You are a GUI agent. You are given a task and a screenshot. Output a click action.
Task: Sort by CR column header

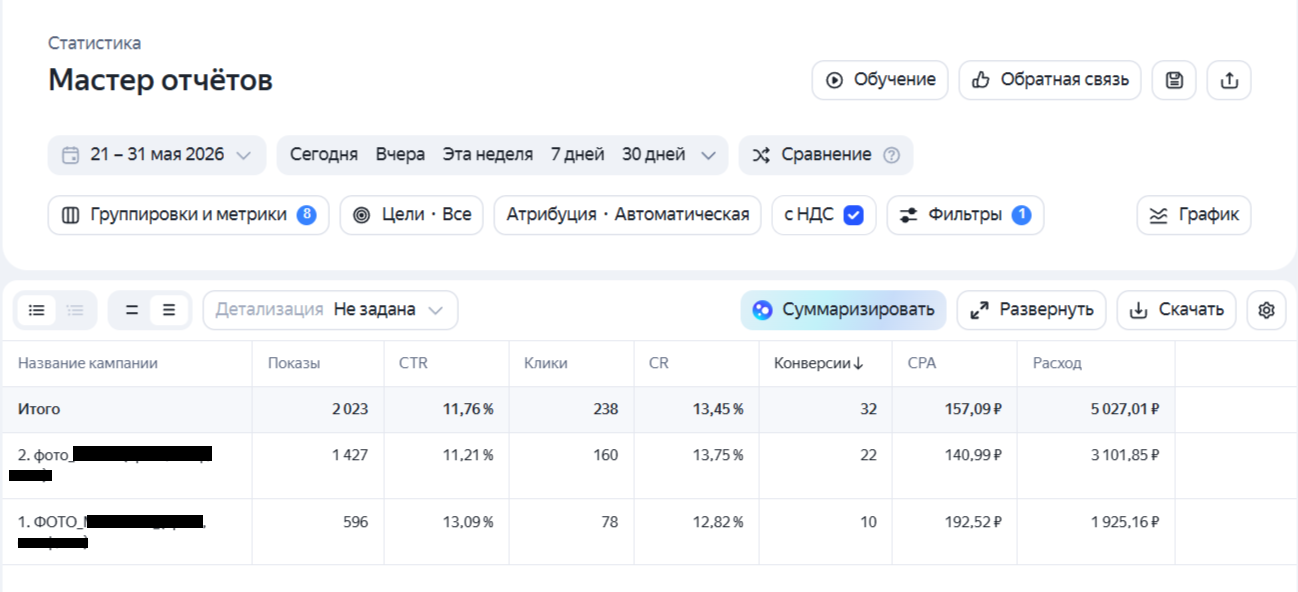click(659, 364)
